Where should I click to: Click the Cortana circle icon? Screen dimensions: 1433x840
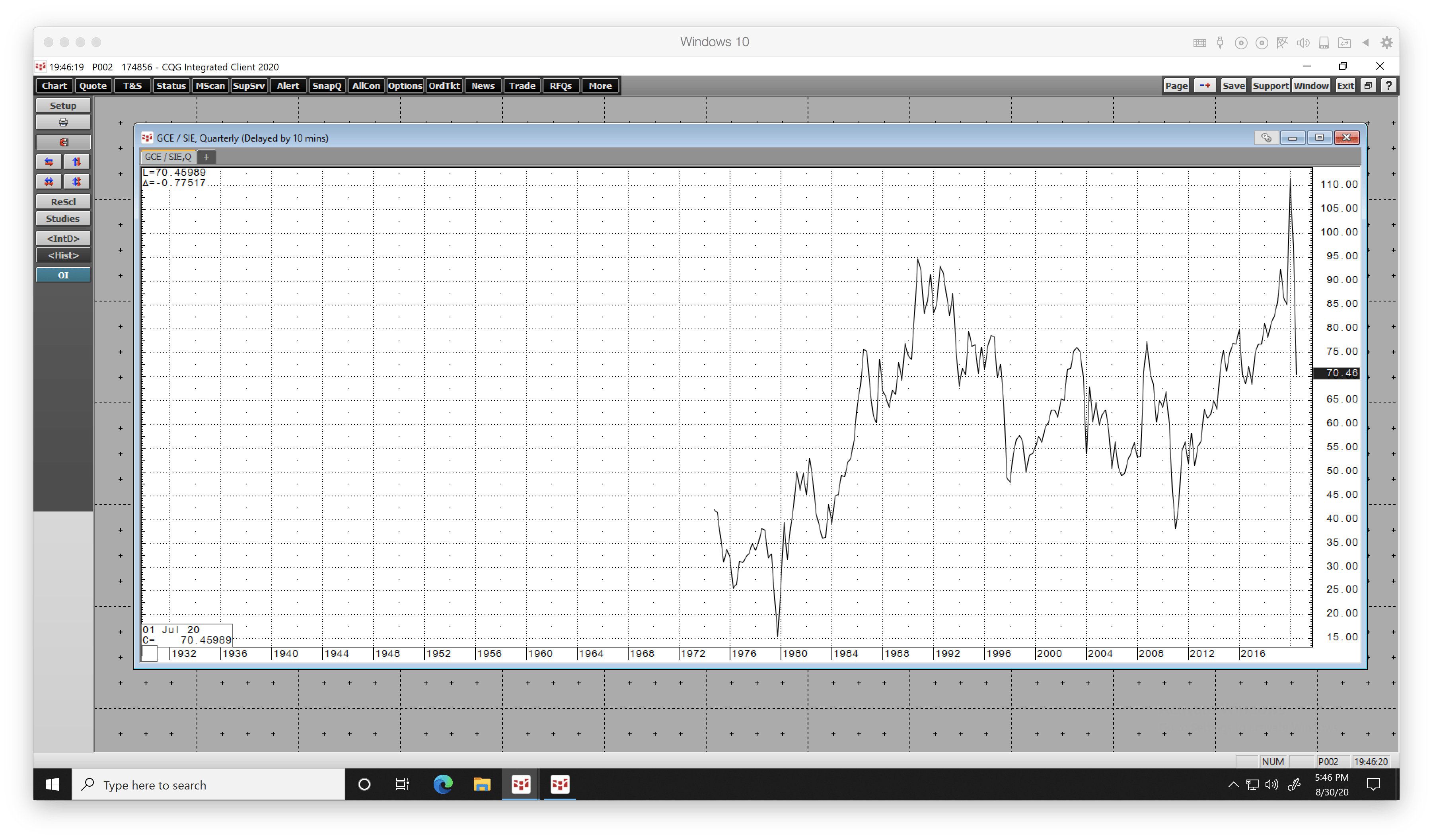[364, 784]
